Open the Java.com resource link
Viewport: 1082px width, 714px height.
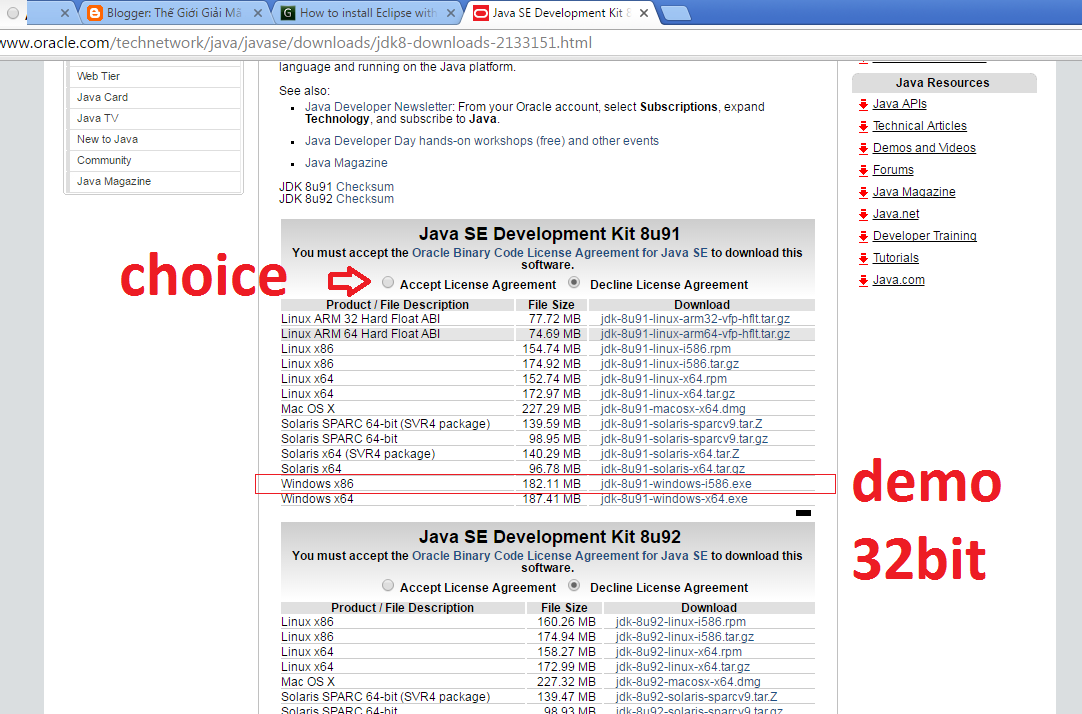point(898,280)
